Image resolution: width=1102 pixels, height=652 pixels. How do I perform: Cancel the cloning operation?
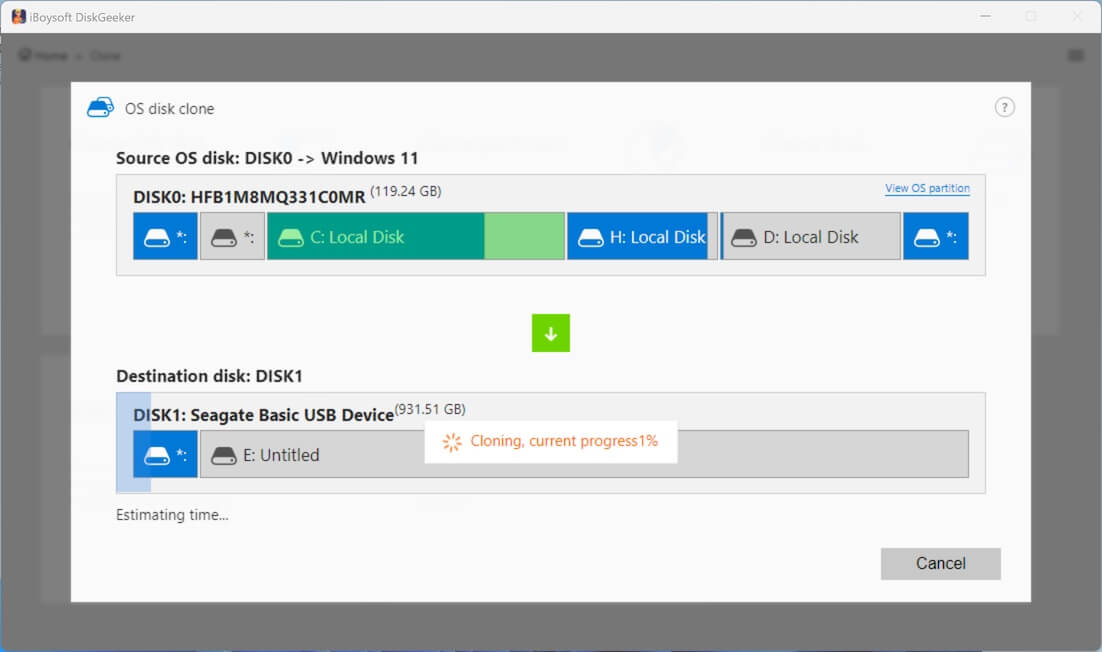pyautogui.click(x=940, y=563)
